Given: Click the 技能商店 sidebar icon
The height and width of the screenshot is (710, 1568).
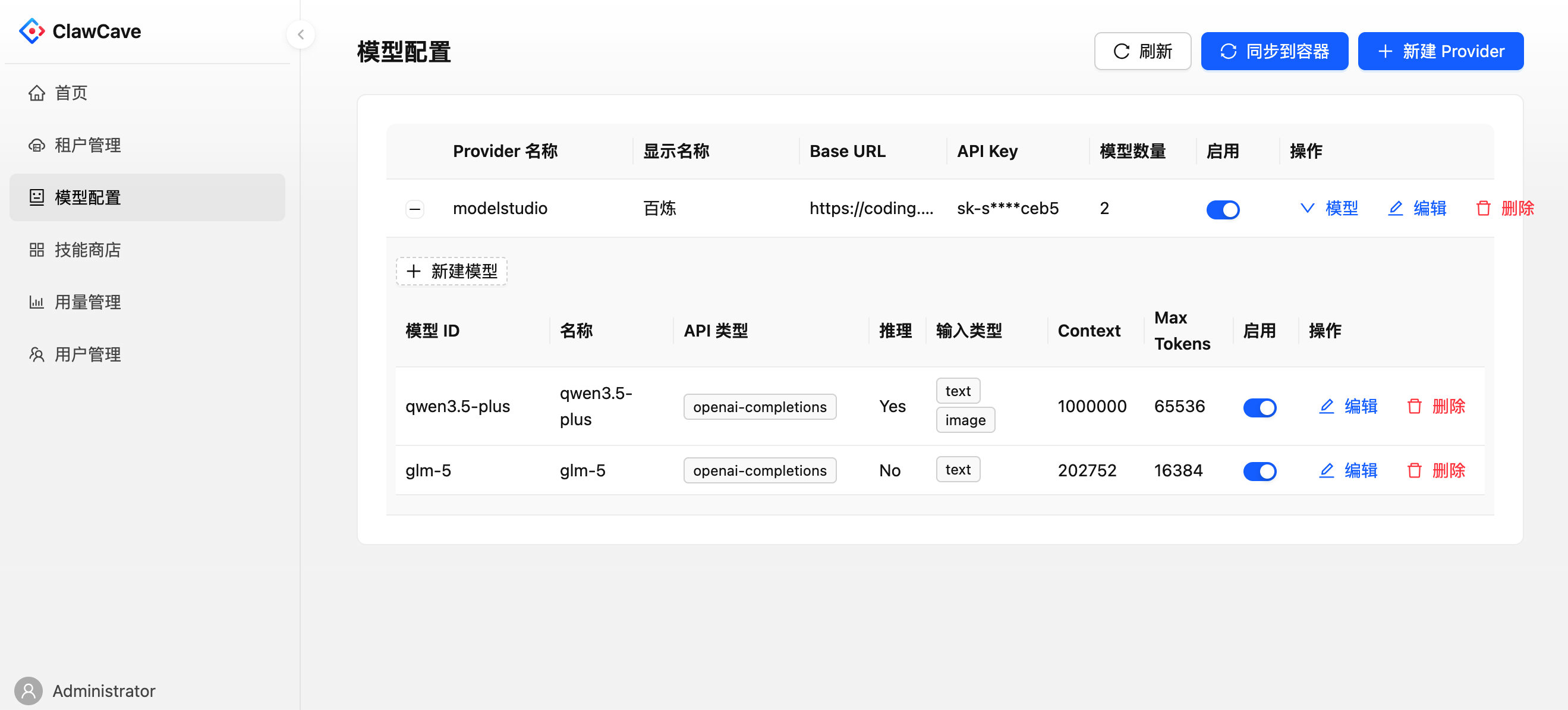Looking at the screenshot, I should (x=36, y=250).
